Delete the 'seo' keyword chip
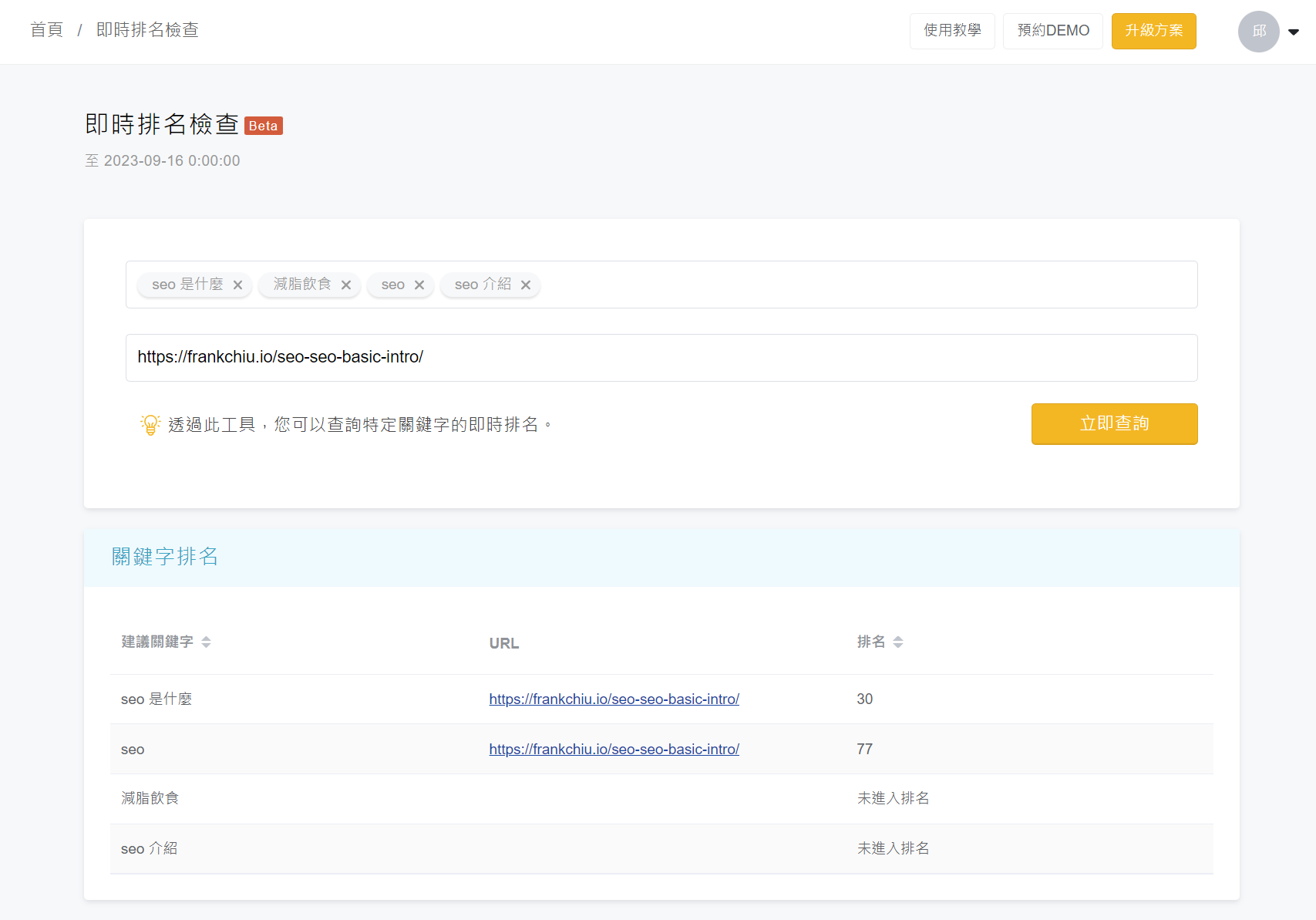1316x920 pixels. point(419,285)
